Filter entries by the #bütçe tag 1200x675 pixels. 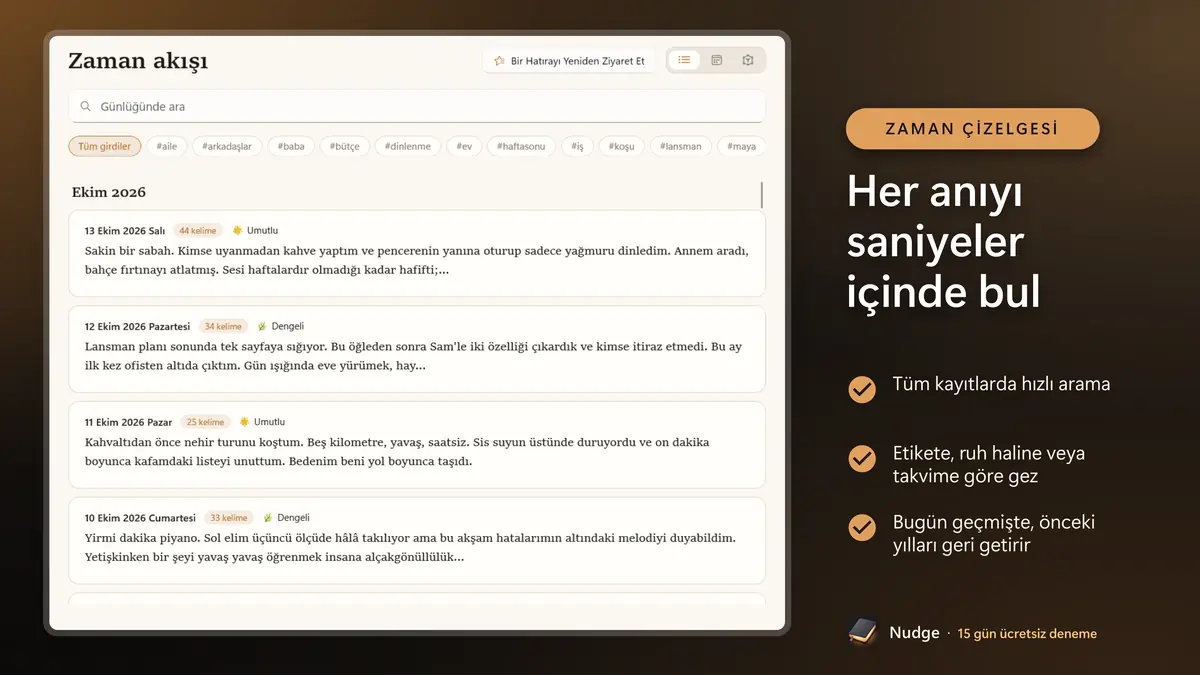click(345, 146)
